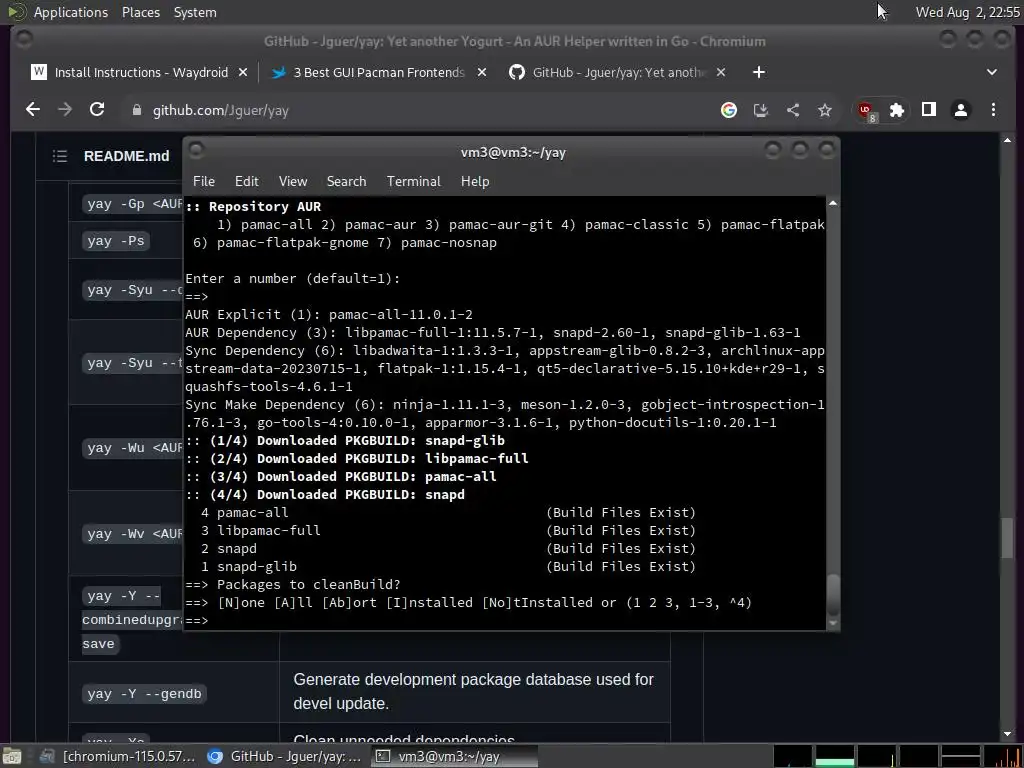This screenshot has width=1024, height=768.
Task: Open a new Chromium tab
Action: 758,72
